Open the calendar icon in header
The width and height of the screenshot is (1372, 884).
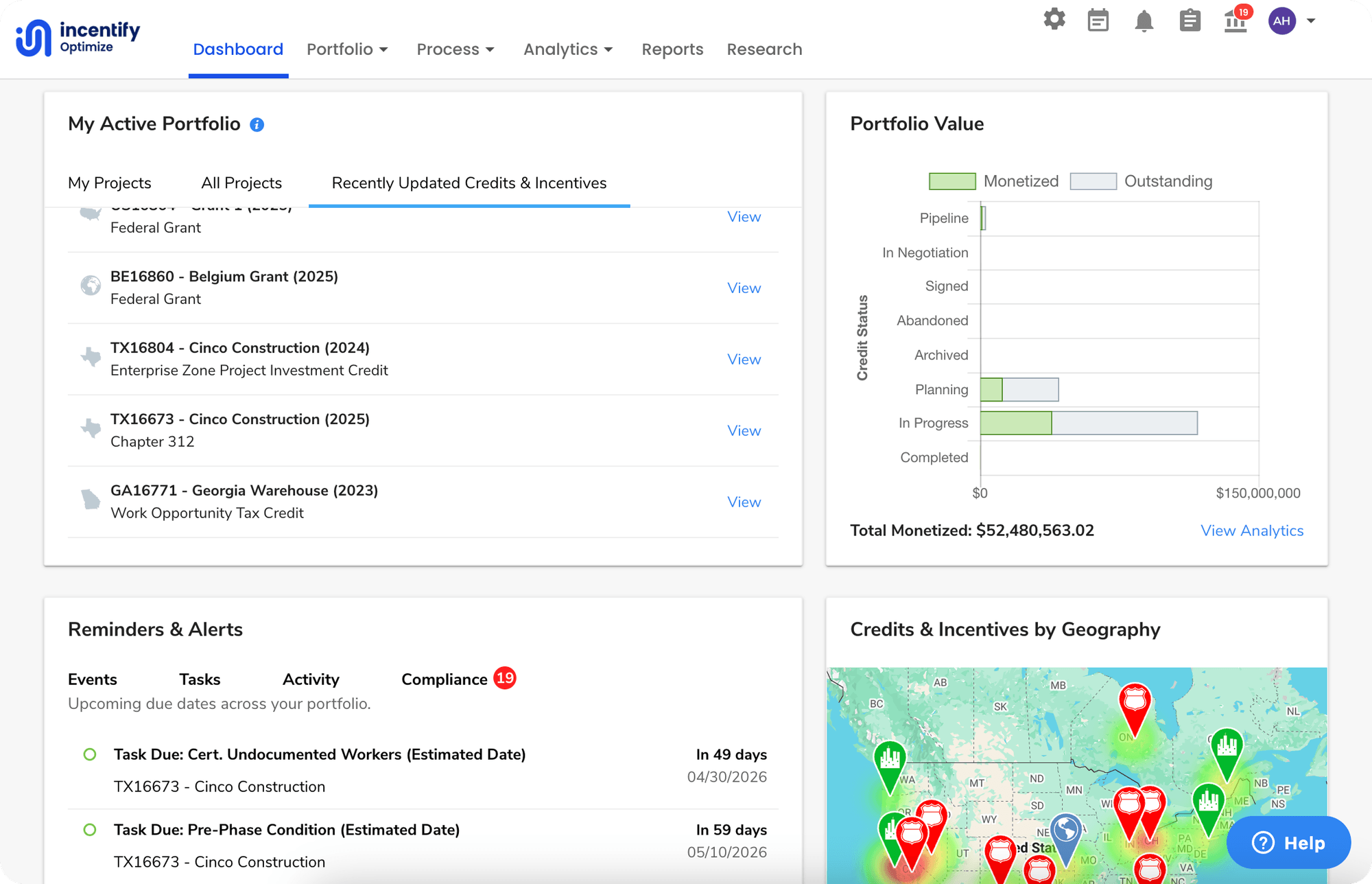[x=1098, y=21]
